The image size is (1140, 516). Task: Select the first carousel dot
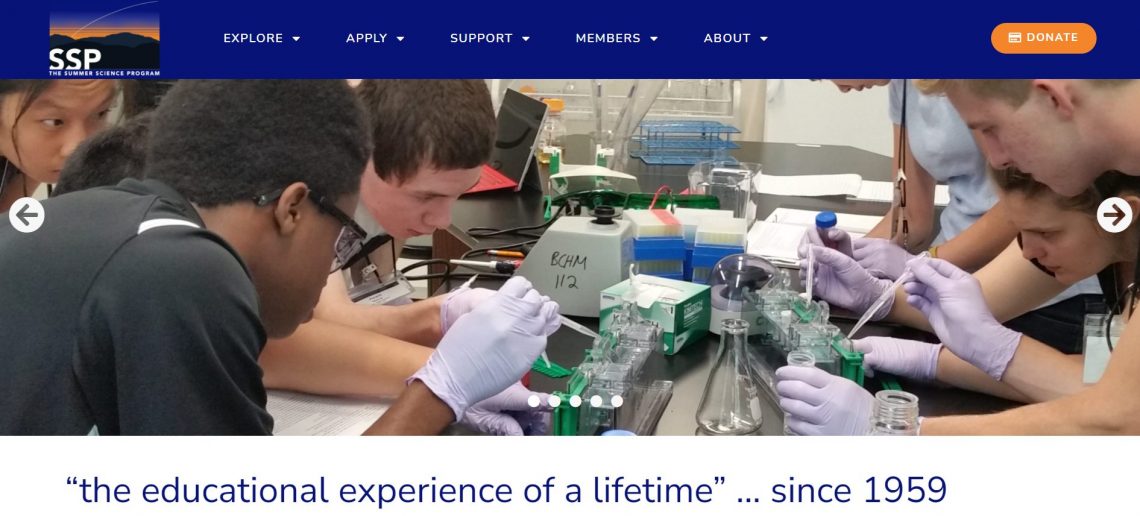click(x=534, y=400)
